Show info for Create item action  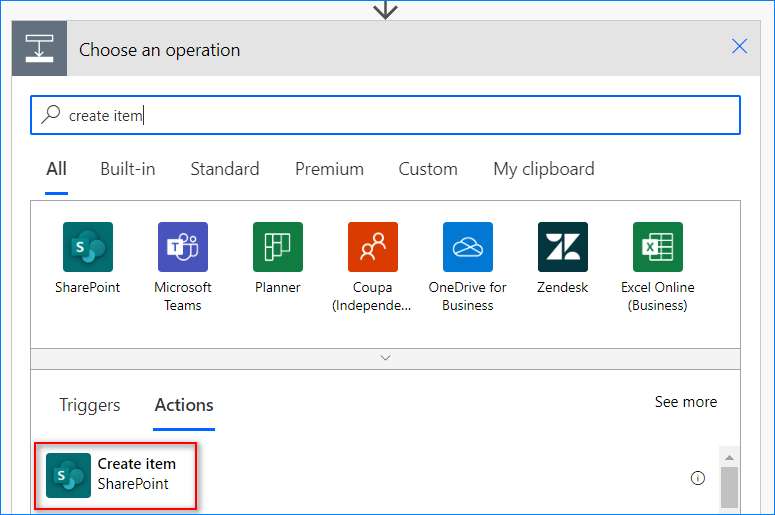point(697,478)
